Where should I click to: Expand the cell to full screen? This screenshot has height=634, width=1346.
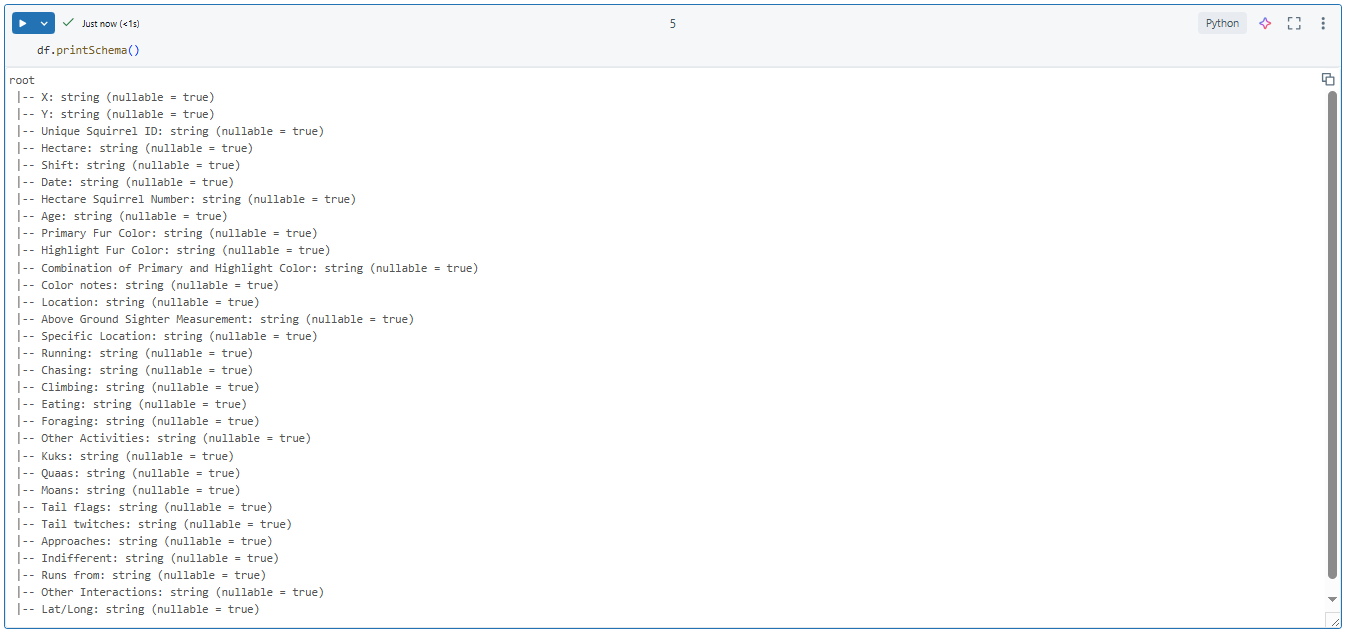[1293, 22]
